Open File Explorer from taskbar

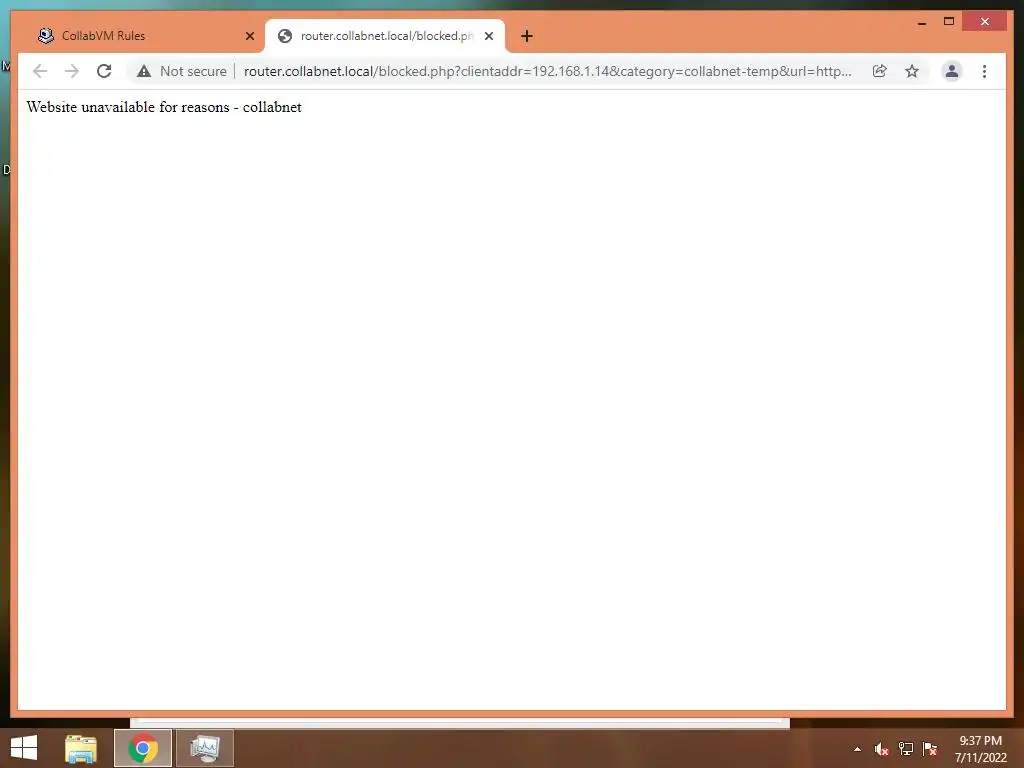(x=81, y=748)
